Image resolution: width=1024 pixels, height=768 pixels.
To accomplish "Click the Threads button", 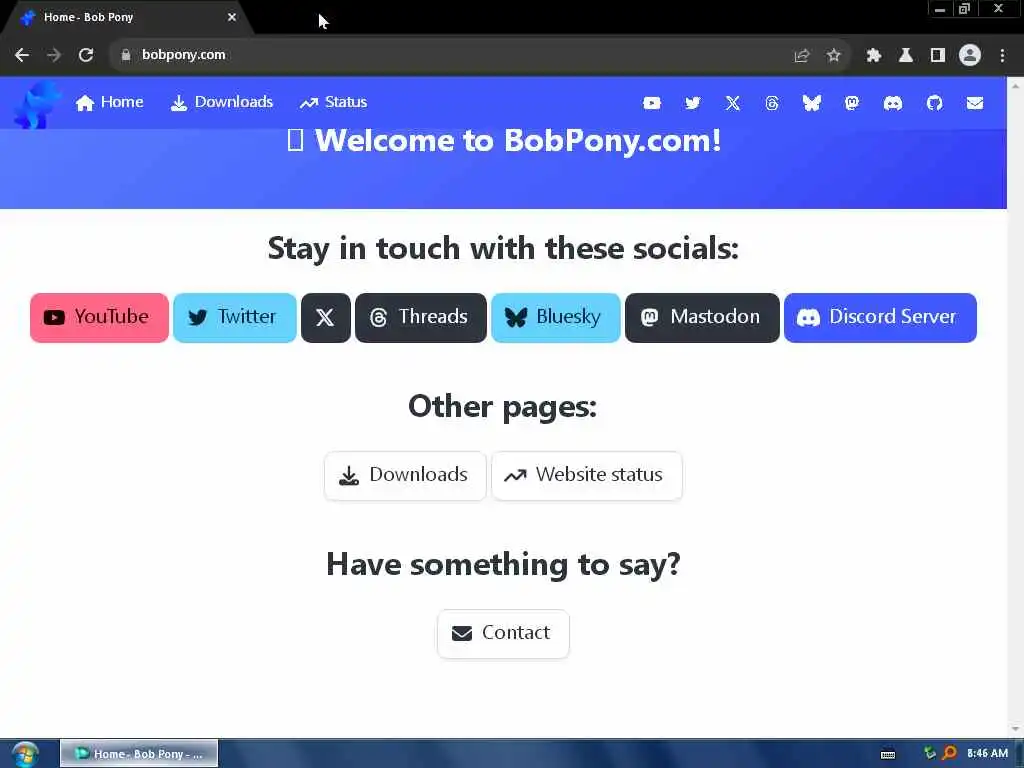I will (421, 317).
